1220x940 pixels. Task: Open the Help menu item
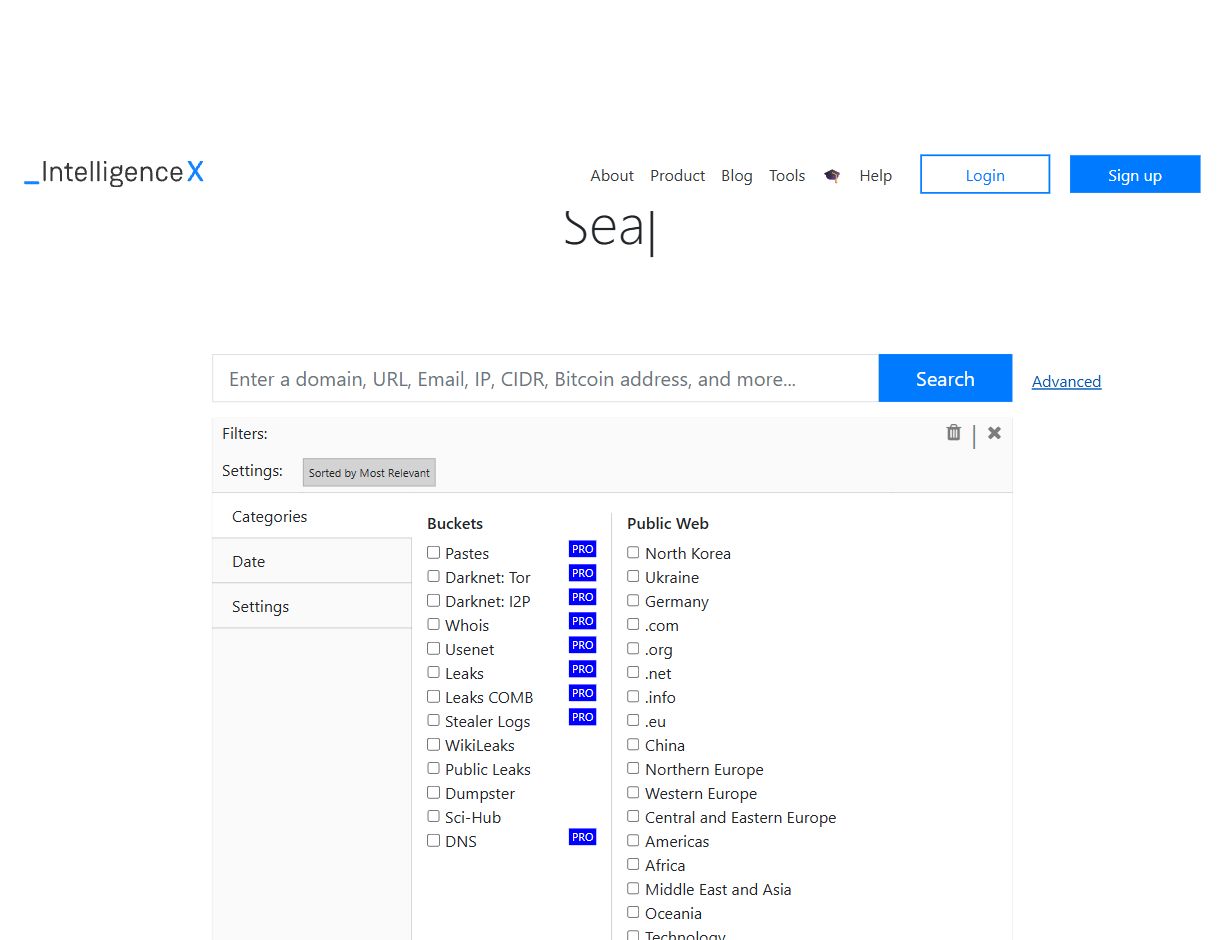pyautogui.click(x=875, y=175)
